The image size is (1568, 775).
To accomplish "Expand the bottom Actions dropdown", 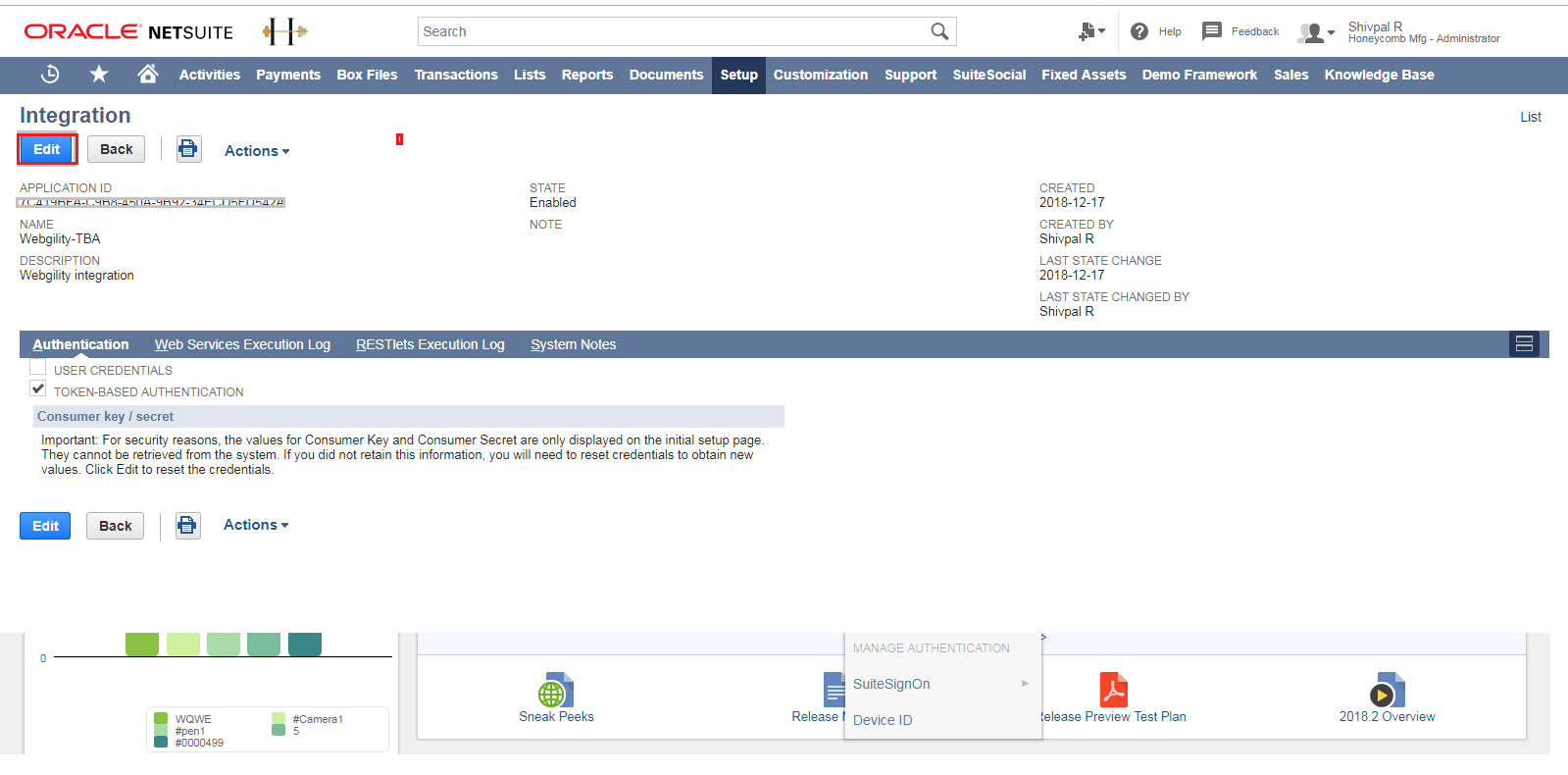I will (x=256, y=525).
